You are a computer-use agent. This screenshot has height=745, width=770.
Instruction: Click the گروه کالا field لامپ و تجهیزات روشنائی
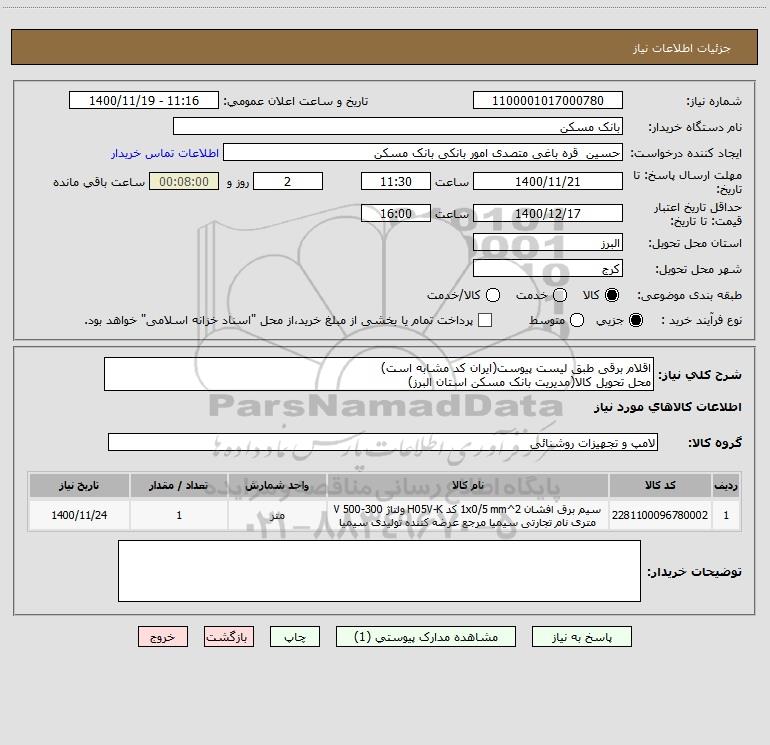[x=383, y=442]
